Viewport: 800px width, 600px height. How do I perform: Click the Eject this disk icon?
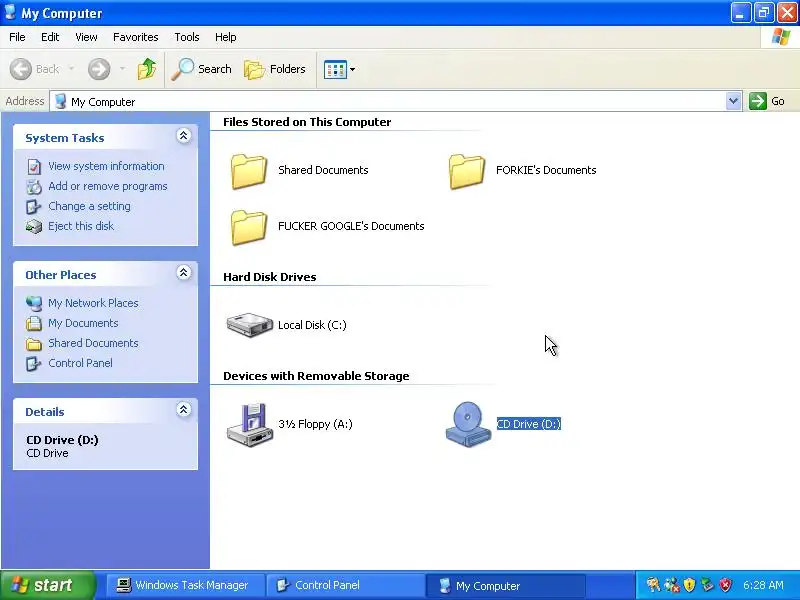(34, 227)
